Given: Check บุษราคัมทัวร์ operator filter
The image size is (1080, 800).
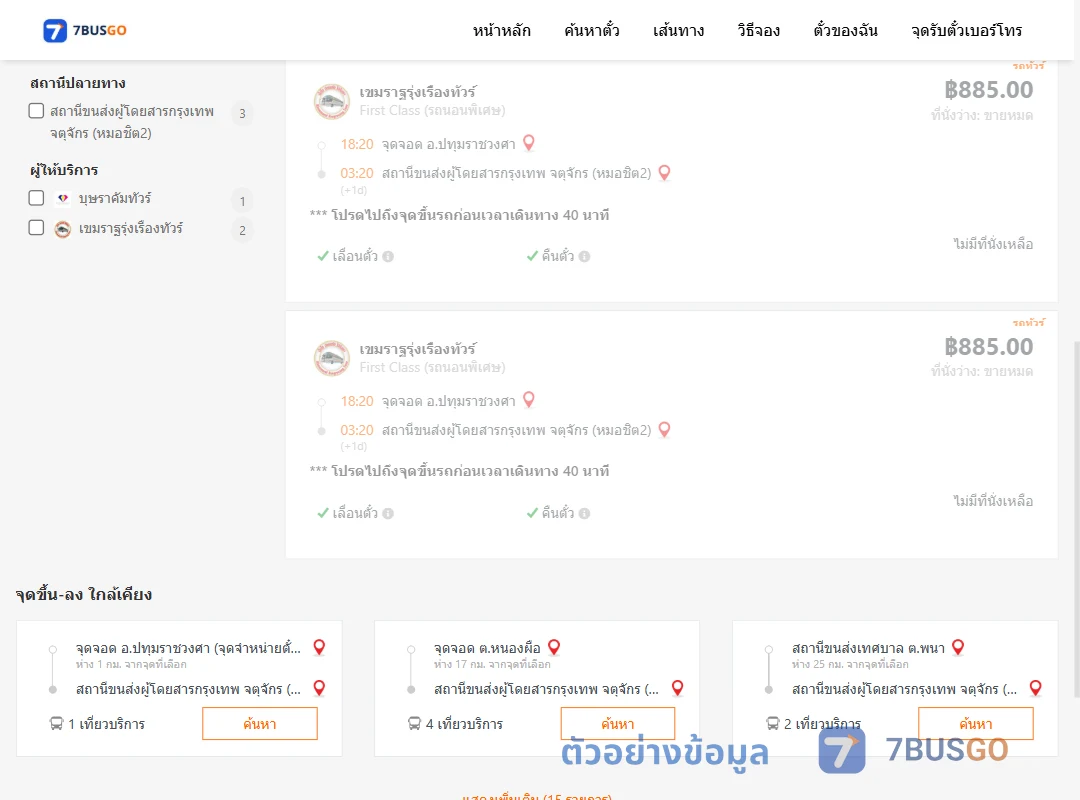Looking at the screenshot, I should point(37,198).
